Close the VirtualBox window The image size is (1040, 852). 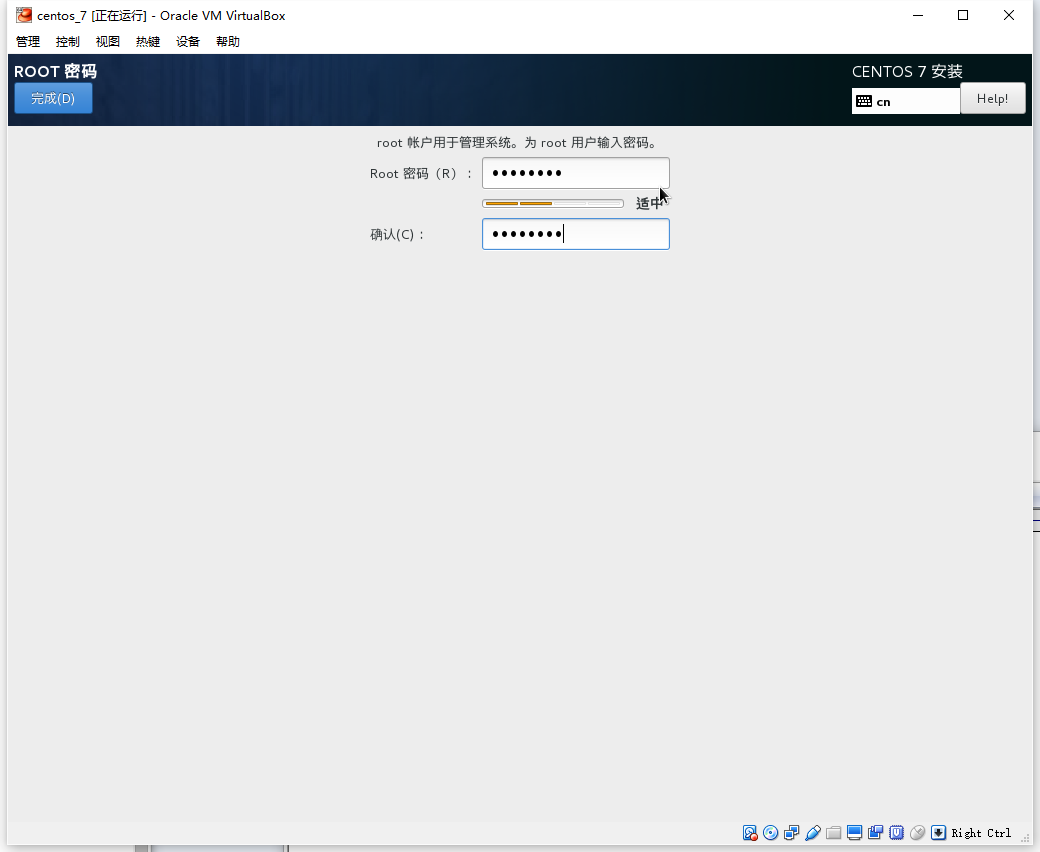pos(1009,15)
